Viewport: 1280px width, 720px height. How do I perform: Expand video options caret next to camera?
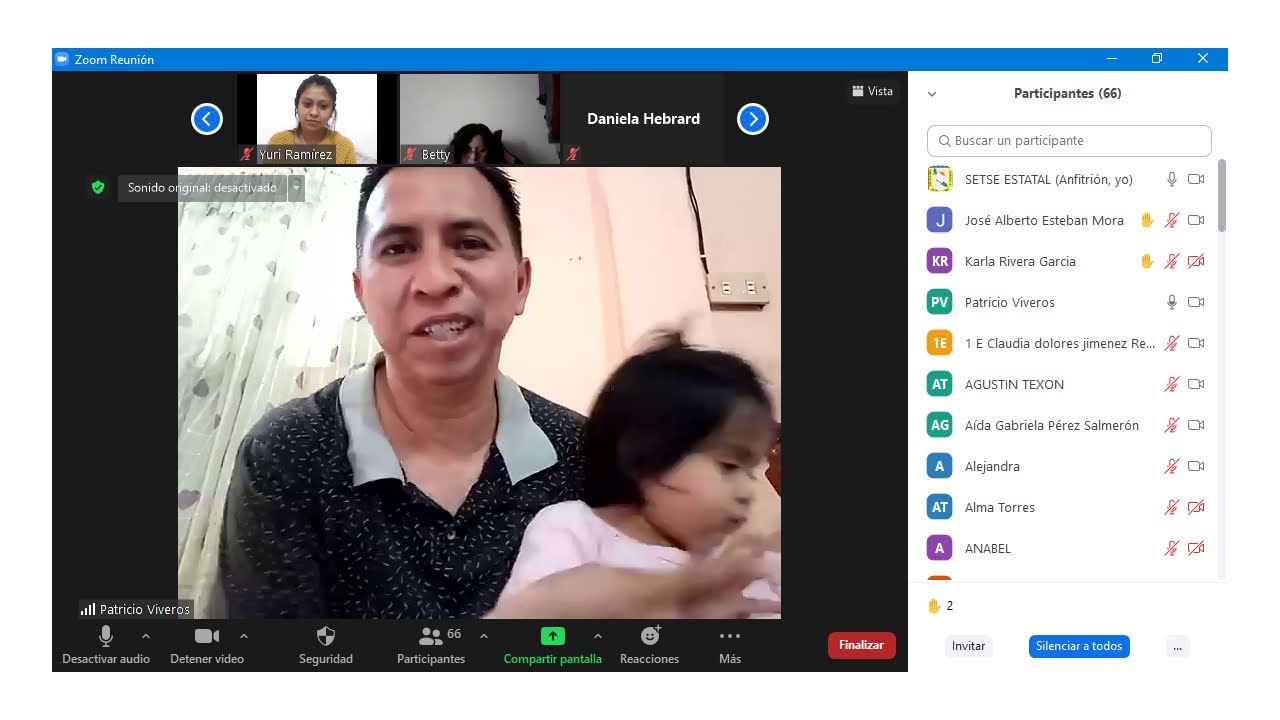click(244, 636)
